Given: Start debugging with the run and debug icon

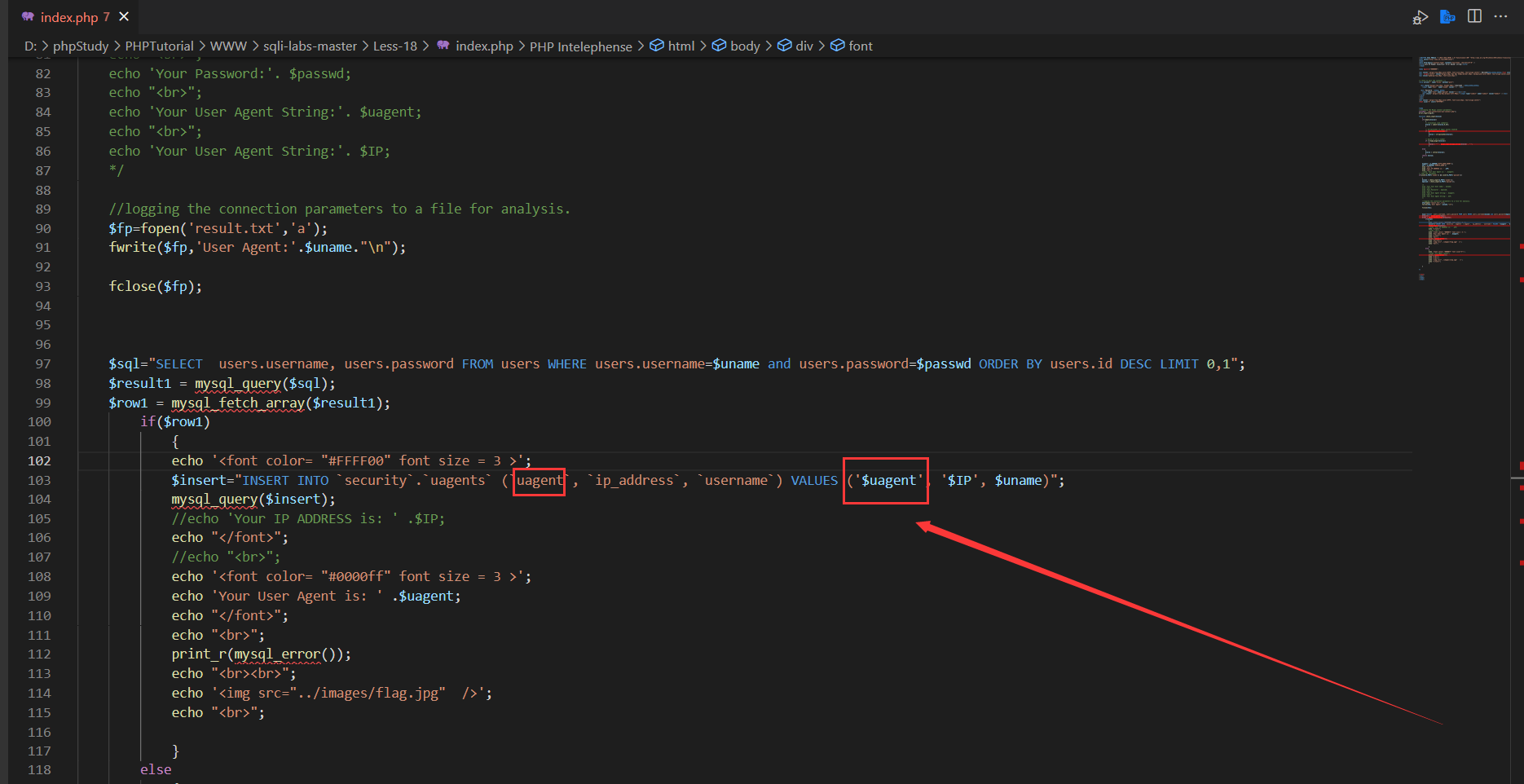Looking at the screenshot, I should tap(1420, 17).
